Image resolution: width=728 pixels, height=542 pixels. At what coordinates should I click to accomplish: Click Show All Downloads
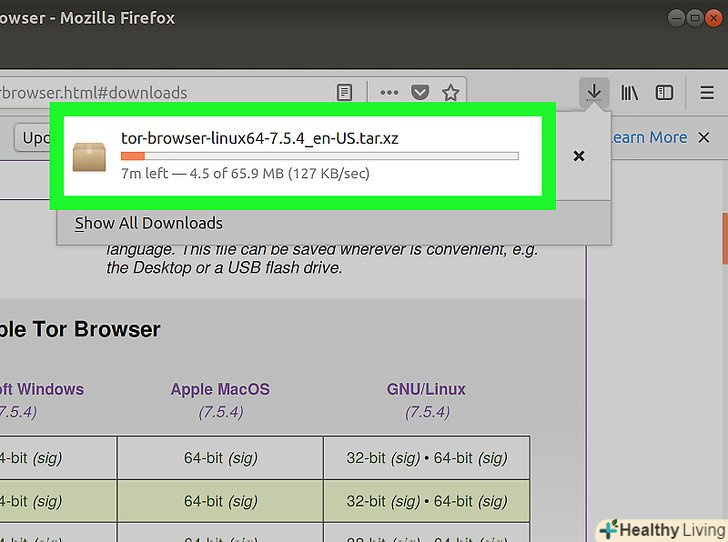pos(149,223)
